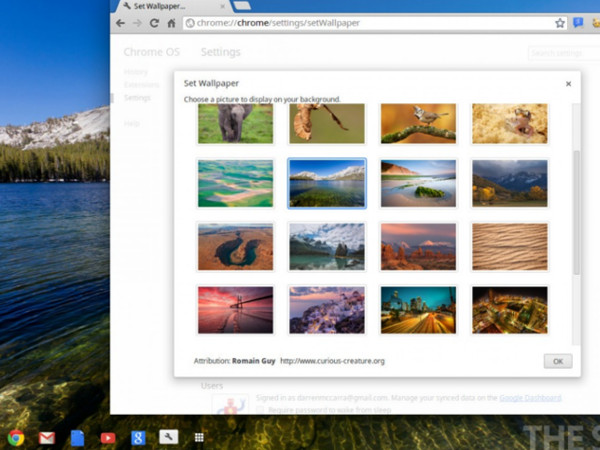The image size is (600, 450).
Task: Choose the aerial night city wallpaper
Action: click(x=510, y=310)
